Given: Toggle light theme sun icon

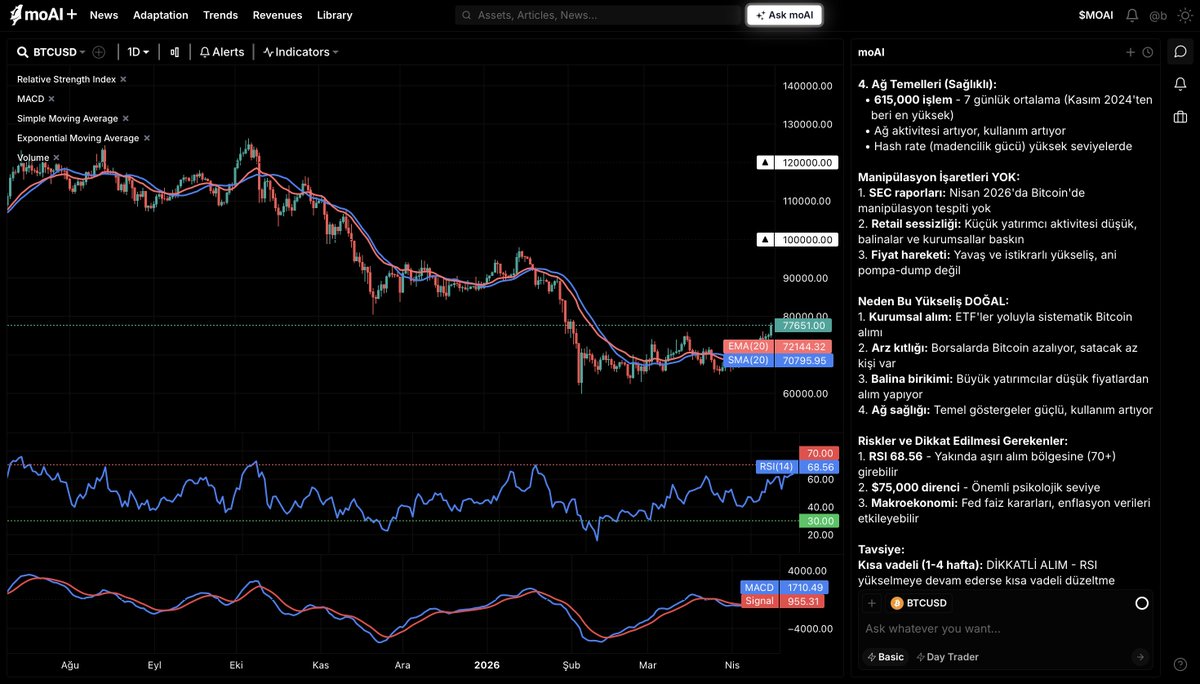Looking at the screenshot, I should [1185, 15].
